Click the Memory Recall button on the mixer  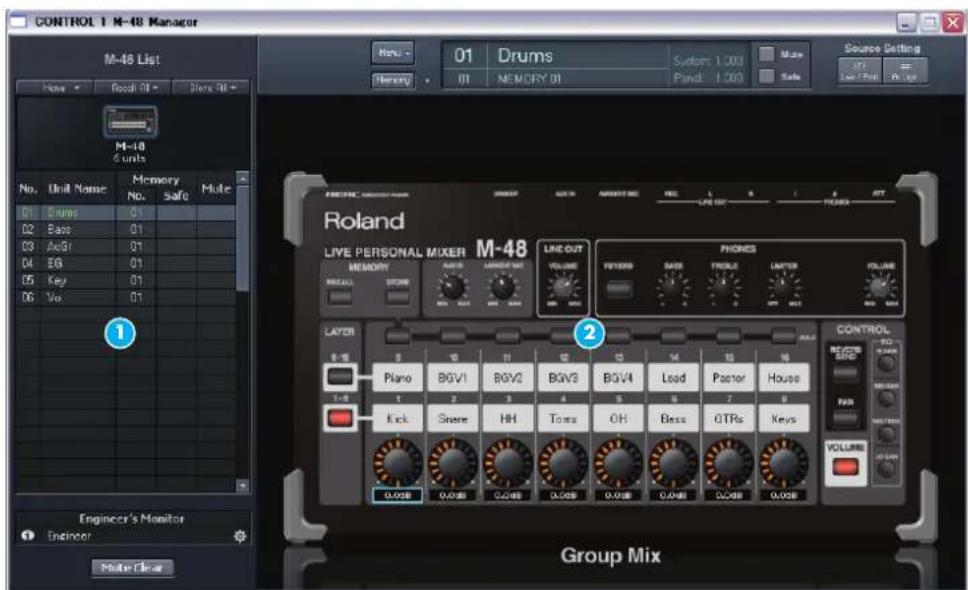point(340,296)
